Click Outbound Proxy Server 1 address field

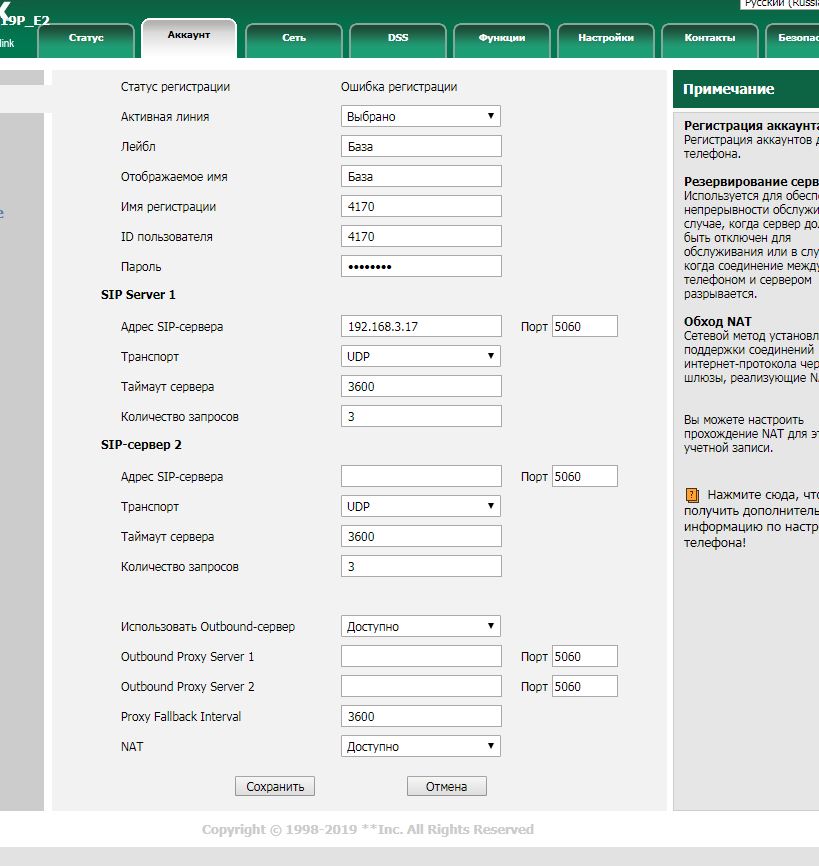420,657
